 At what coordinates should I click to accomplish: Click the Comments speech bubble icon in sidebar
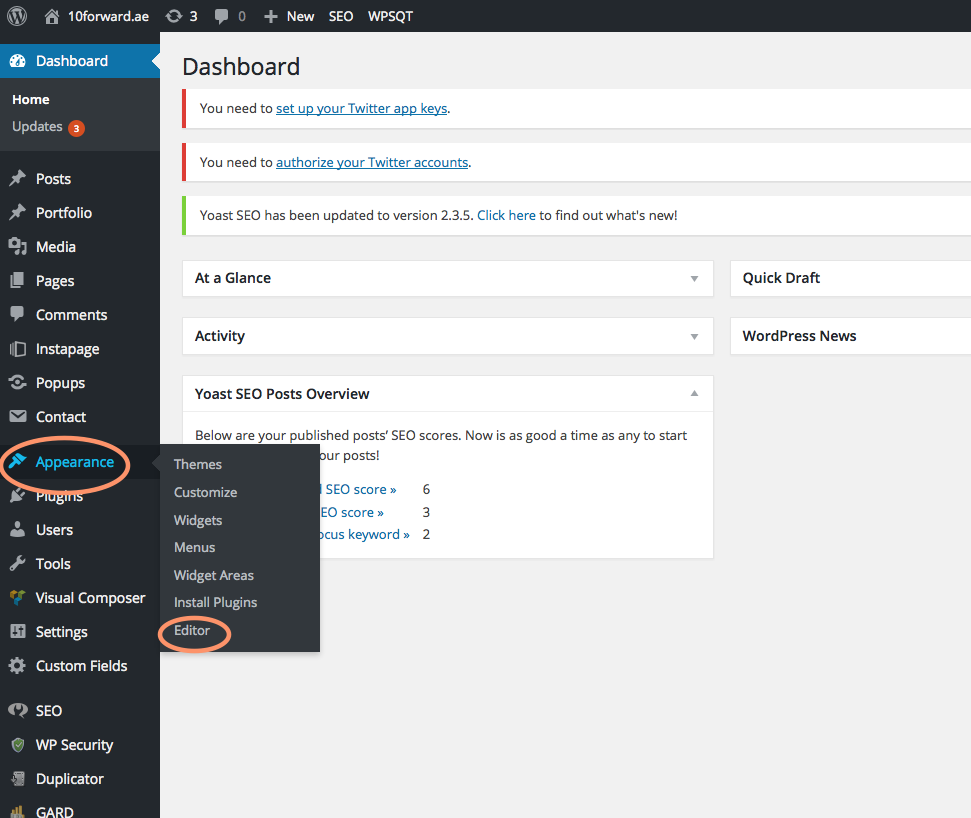(17, 314)
